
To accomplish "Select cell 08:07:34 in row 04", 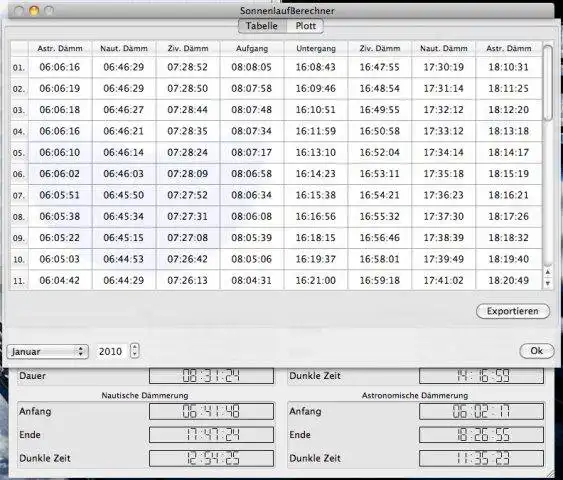I will [x=252, y=131].
